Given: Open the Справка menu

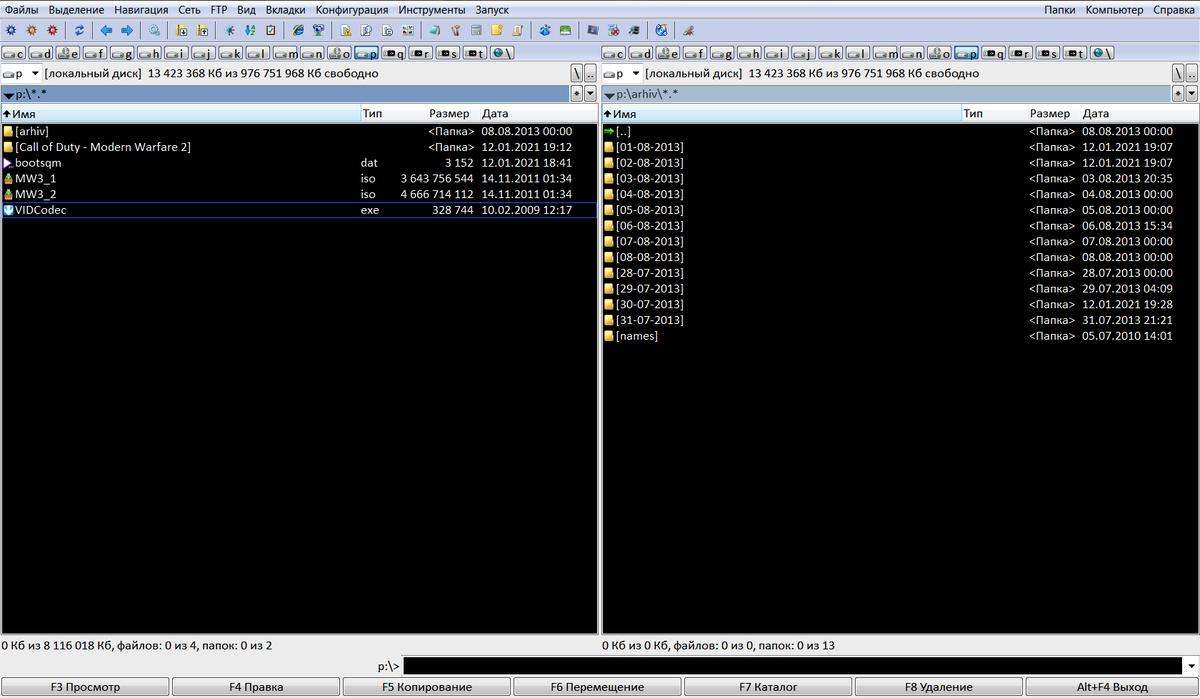Looking at the screenshot, I should point(1173,9).
